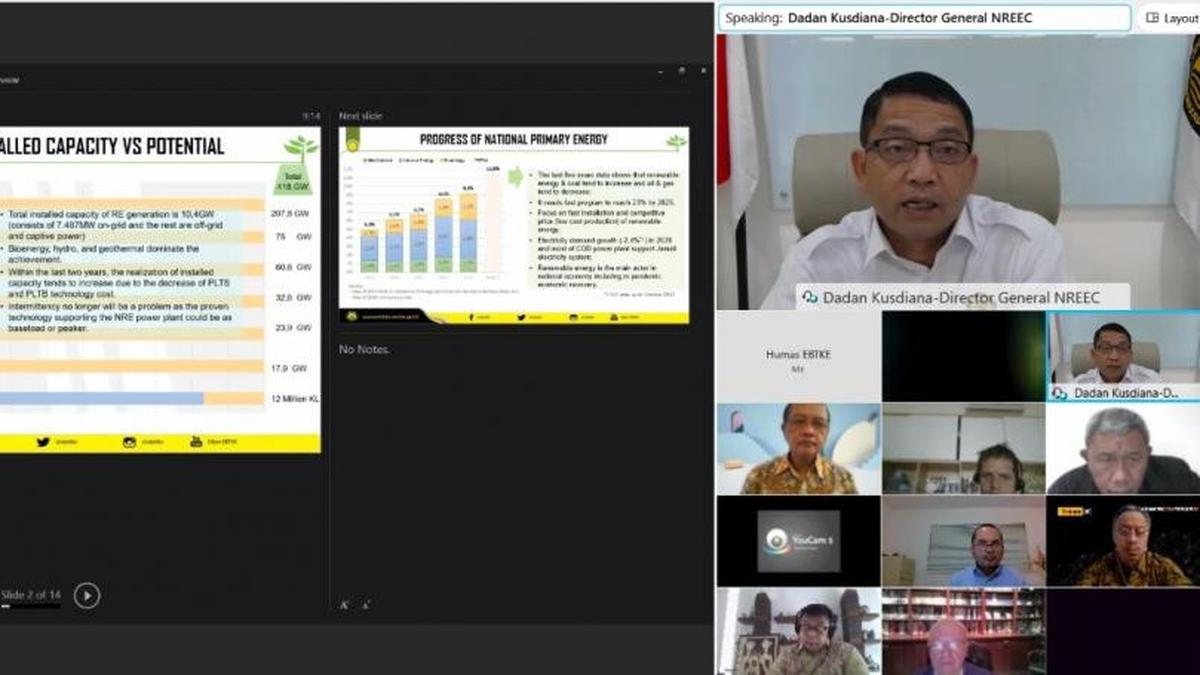Click the YouTube EBTKE icon in the slide footer
The height and width of the screenshot is (675, 1200).
point(196,442)
